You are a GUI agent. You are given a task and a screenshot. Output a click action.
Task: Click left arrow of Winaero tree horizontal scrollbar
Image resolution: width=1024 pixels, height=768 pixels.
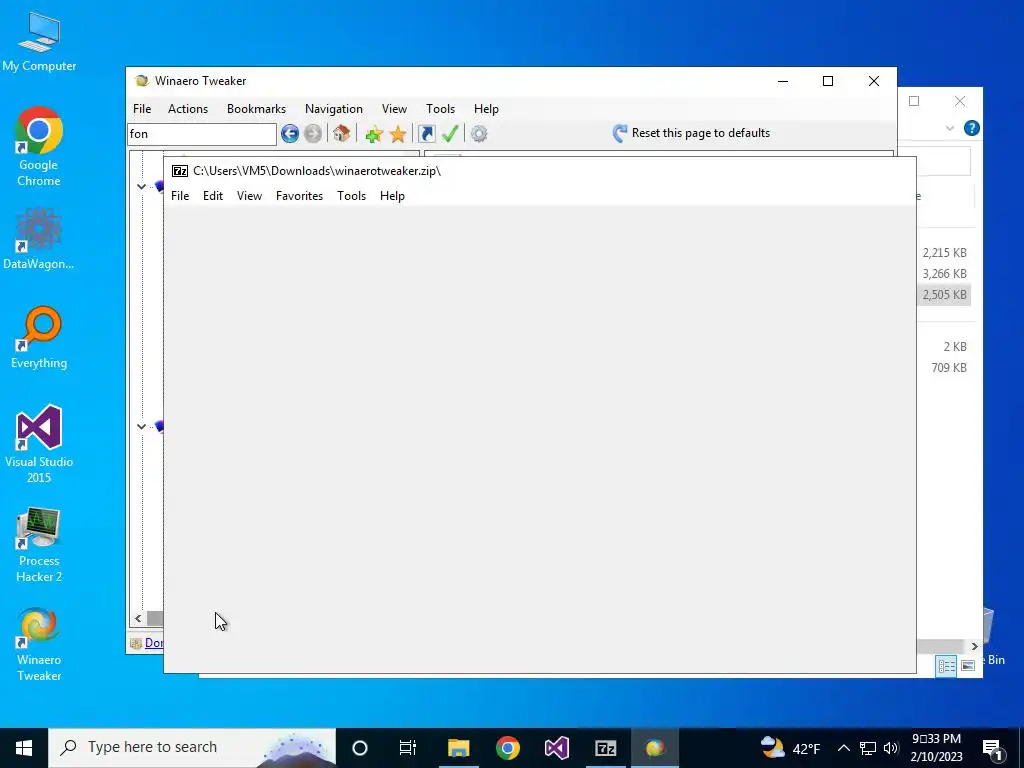click(x=138, y=618)
